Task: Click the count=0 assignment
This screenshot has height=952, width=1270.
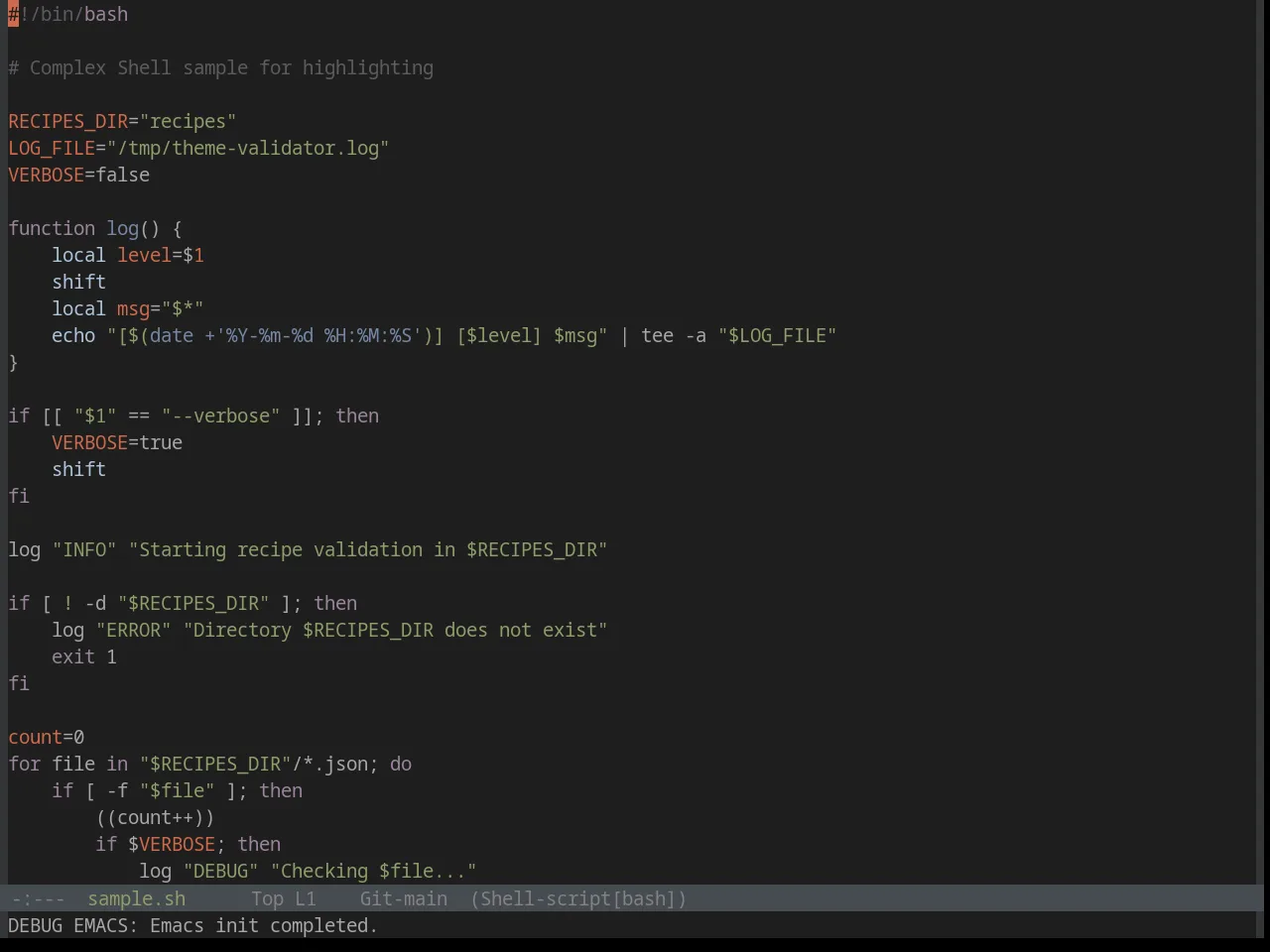Action: tap(47, 737)
